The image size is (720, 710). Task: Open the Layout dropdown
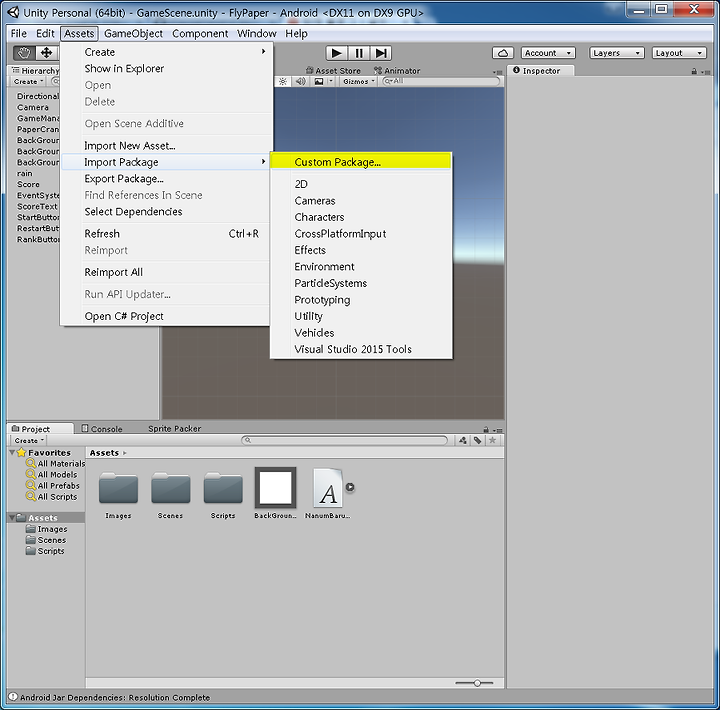679,53
